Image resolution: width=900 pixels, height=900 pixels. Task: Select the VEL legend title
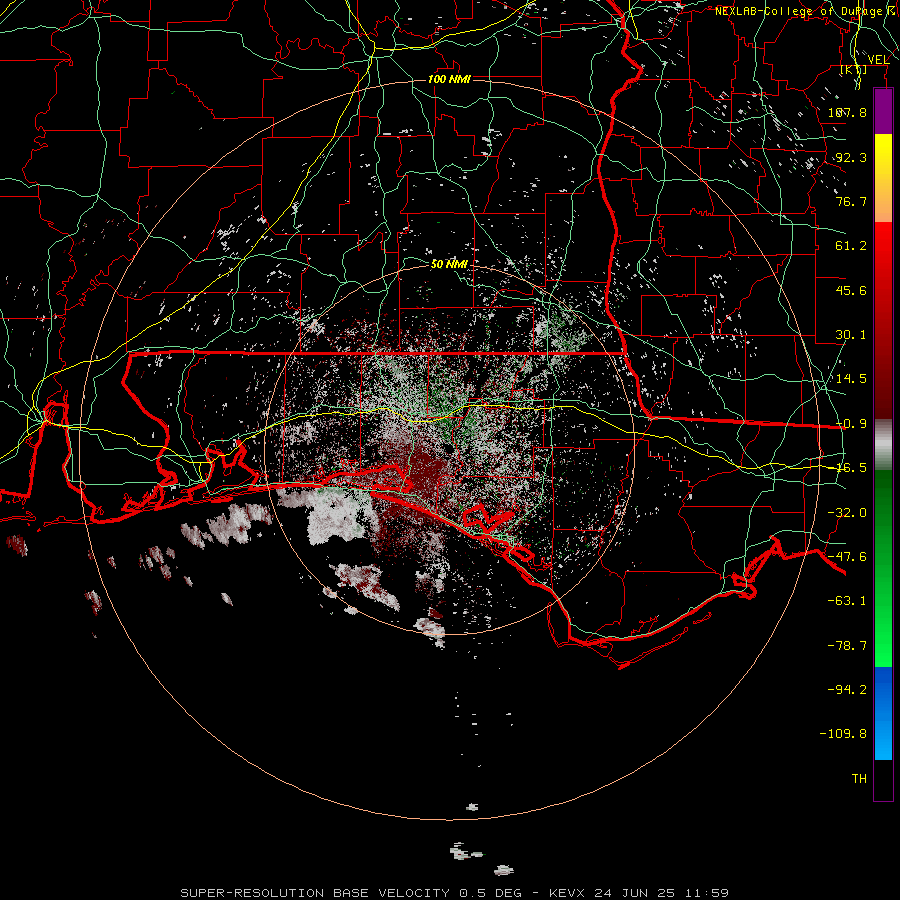pos(878,60)
